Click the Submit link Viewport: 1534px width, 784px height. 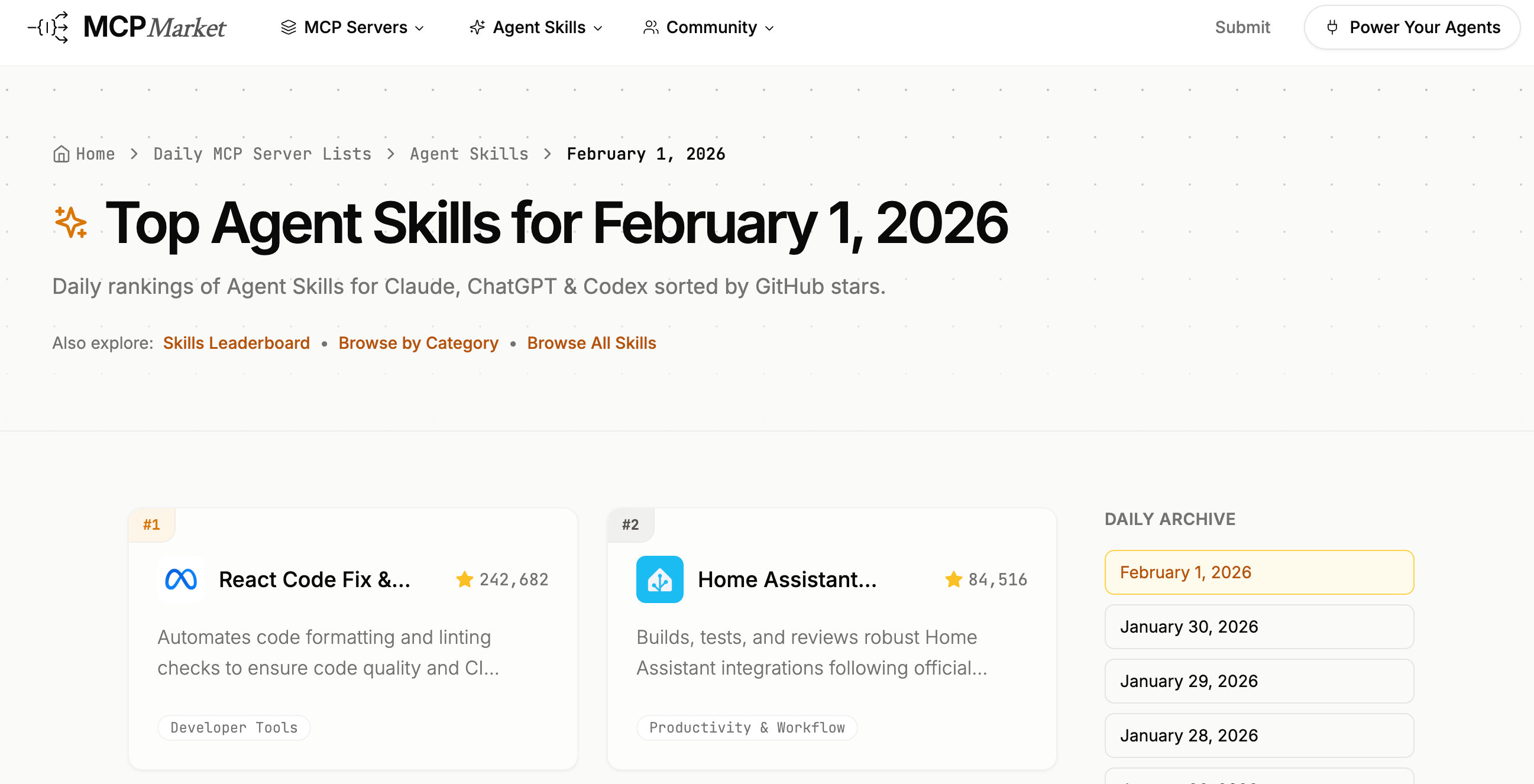click(1242, 27)
